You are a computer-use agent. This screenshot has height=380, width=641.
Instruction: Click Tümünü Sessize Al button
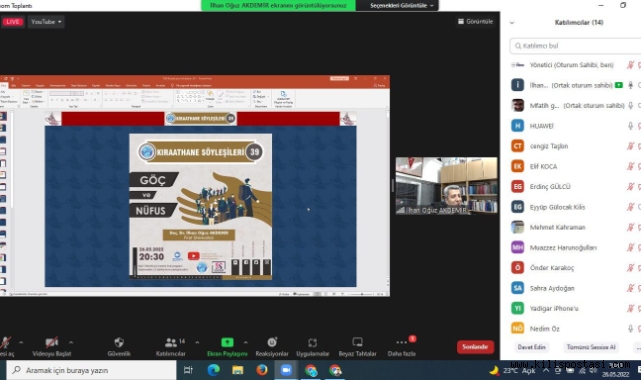(x=591, y=347)
